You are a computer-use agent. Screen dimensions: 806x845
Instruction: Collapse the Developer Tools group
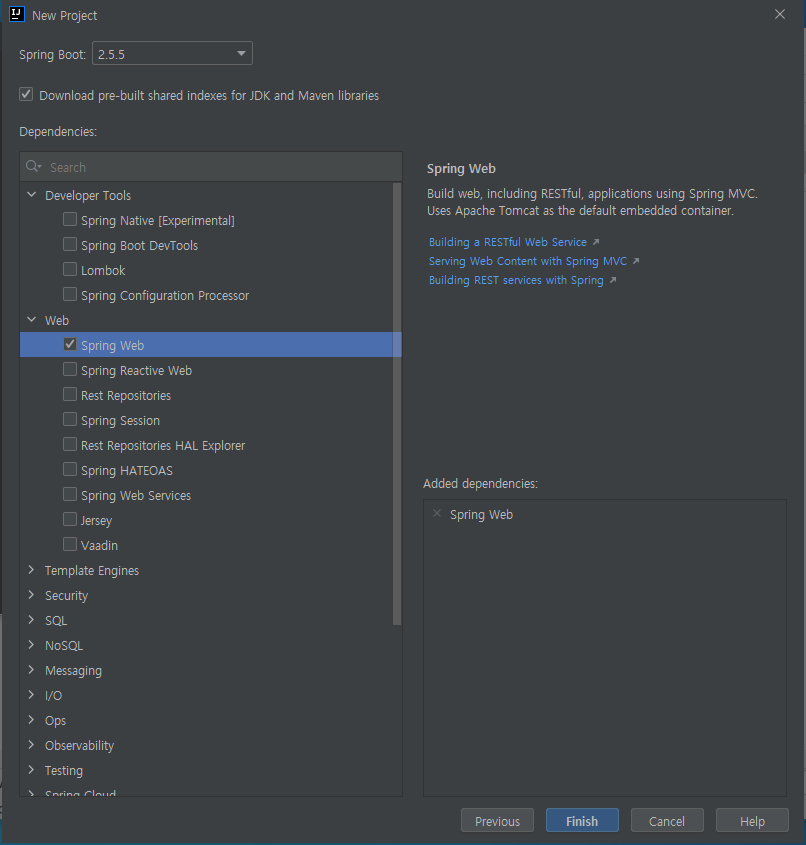click(32, 195)
